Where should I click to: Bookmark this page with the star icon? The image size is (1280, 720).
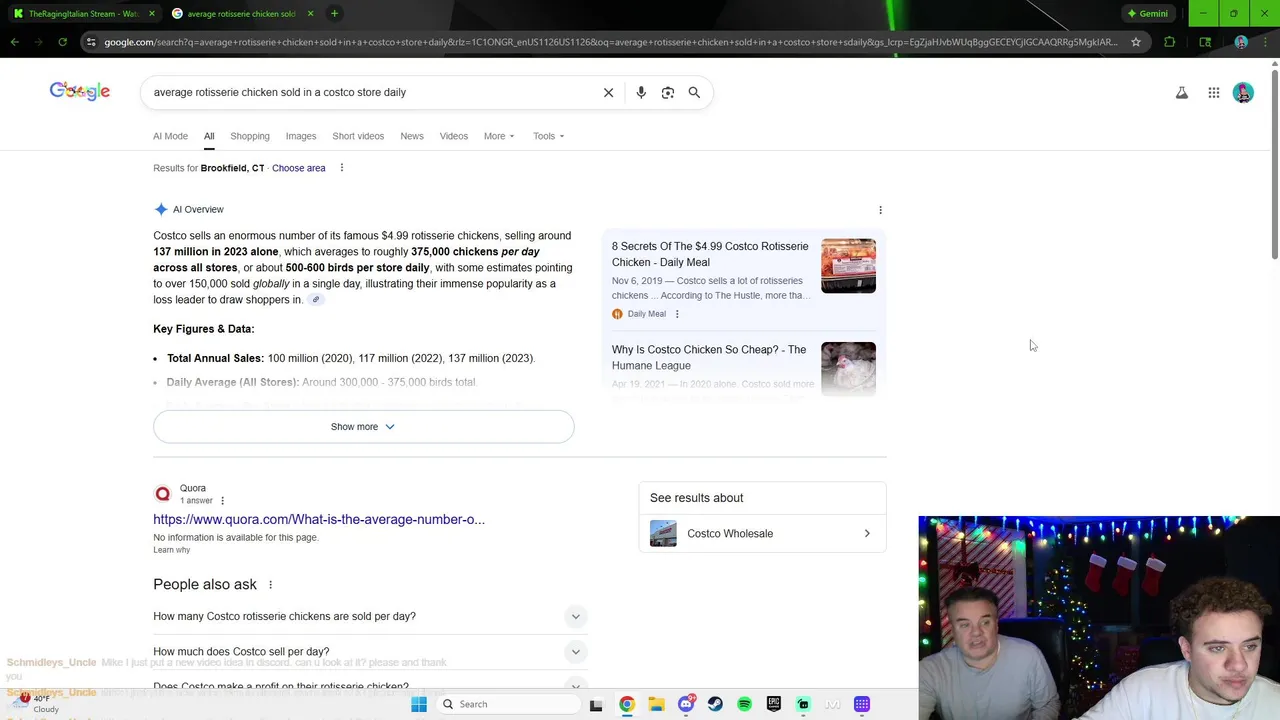pos(1136,42)
